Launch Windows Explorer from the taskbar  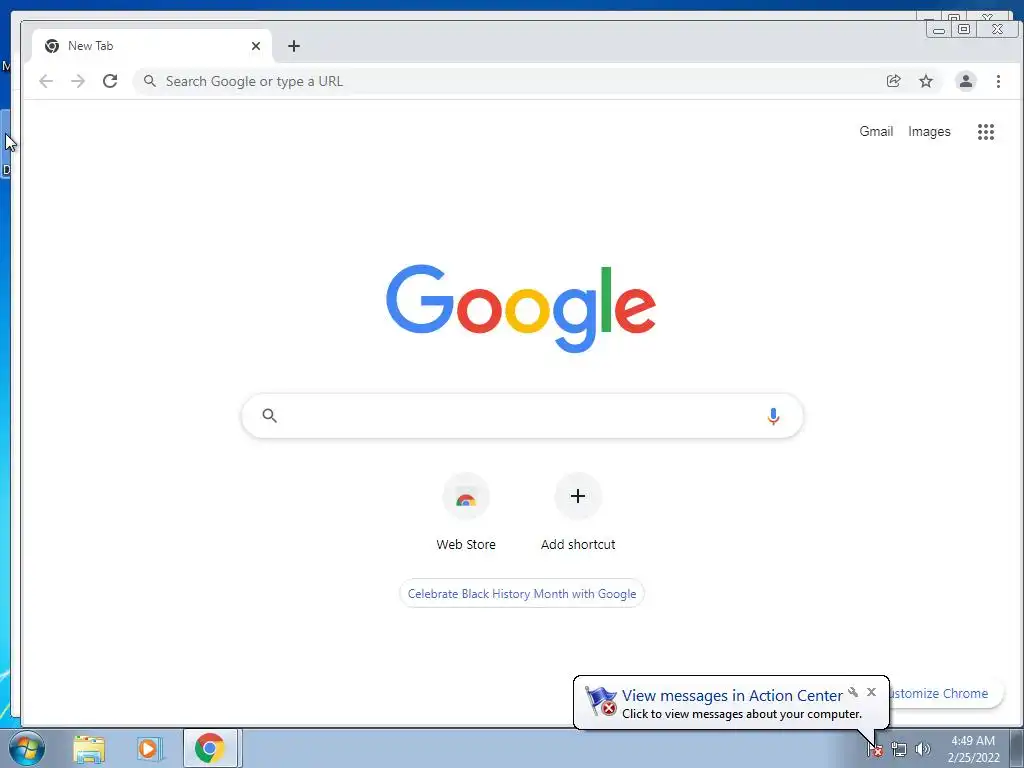point(89,749)
